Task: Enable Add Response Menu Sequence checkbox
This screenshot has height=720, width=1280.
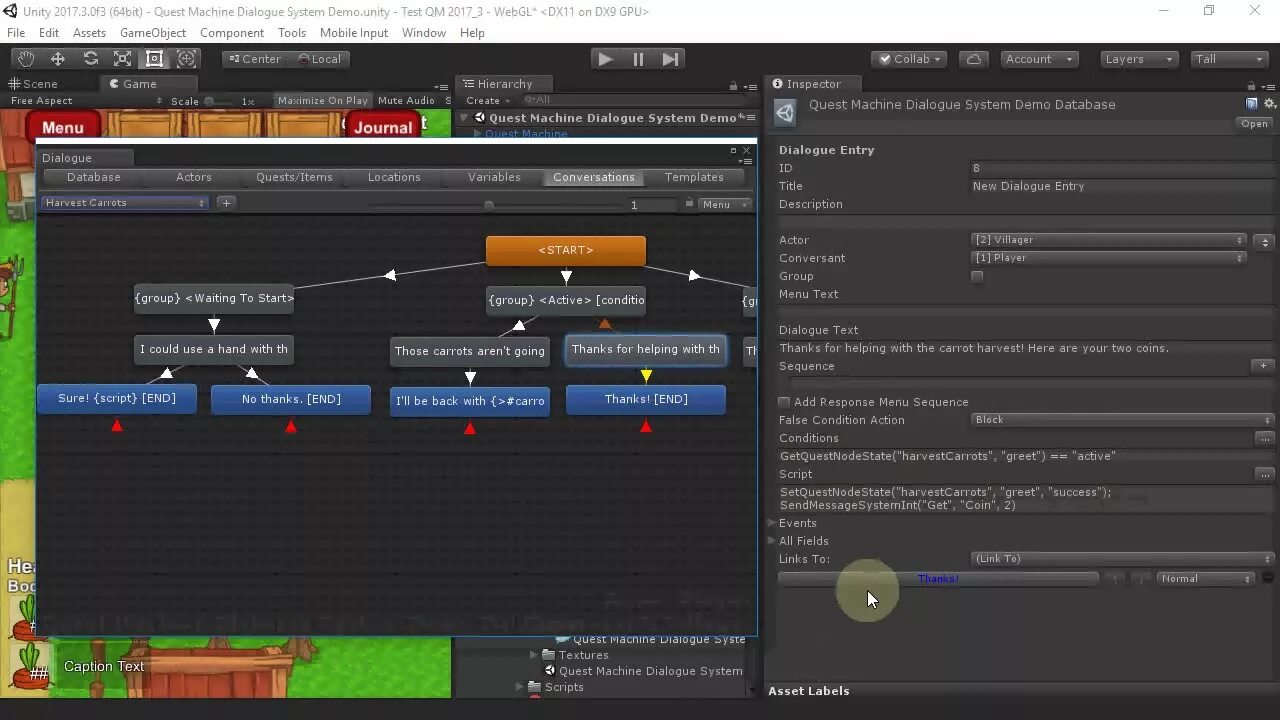Action: [784, 402]
